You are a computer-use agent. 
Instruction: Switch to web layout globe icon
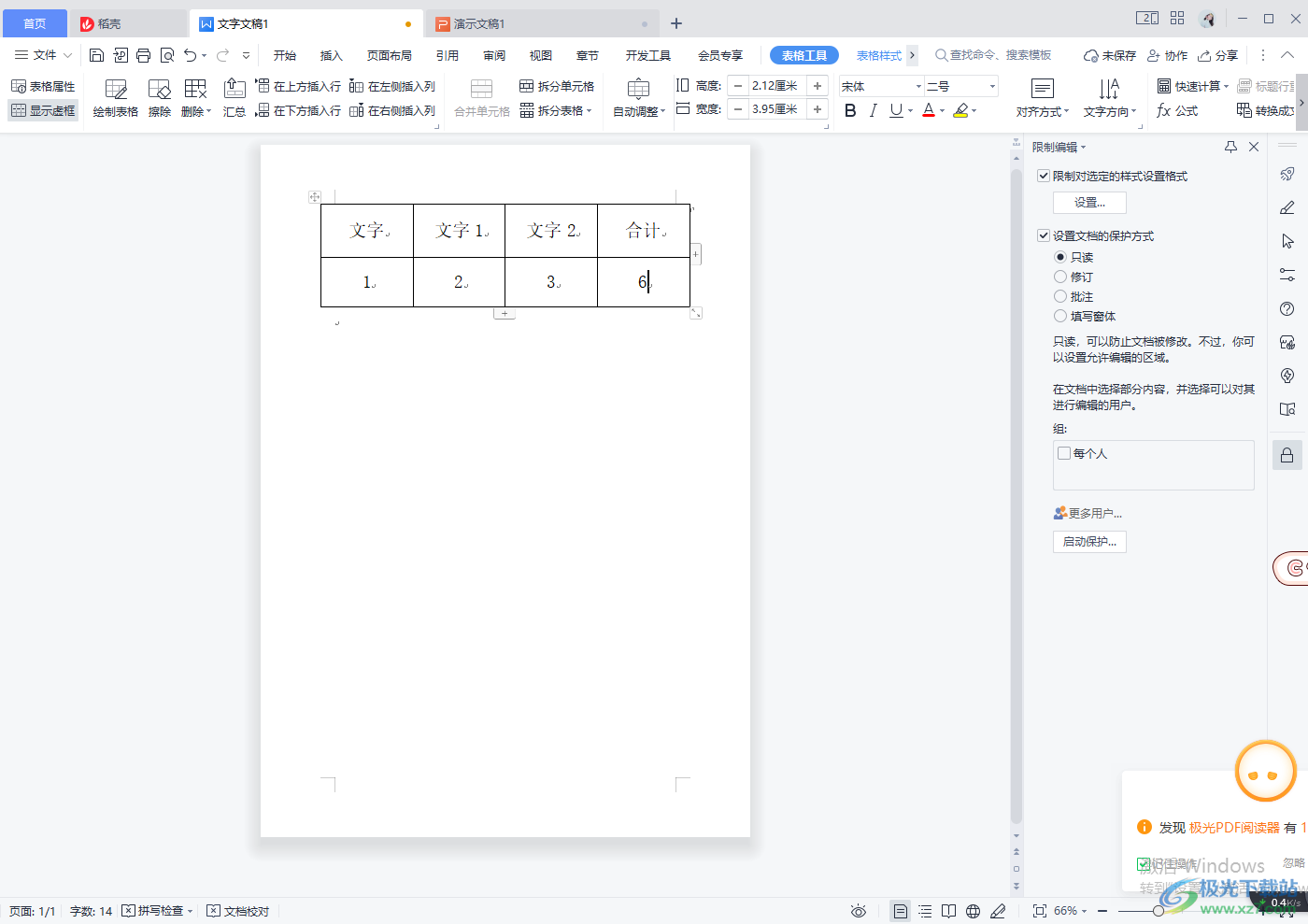[x=974, y=911]
